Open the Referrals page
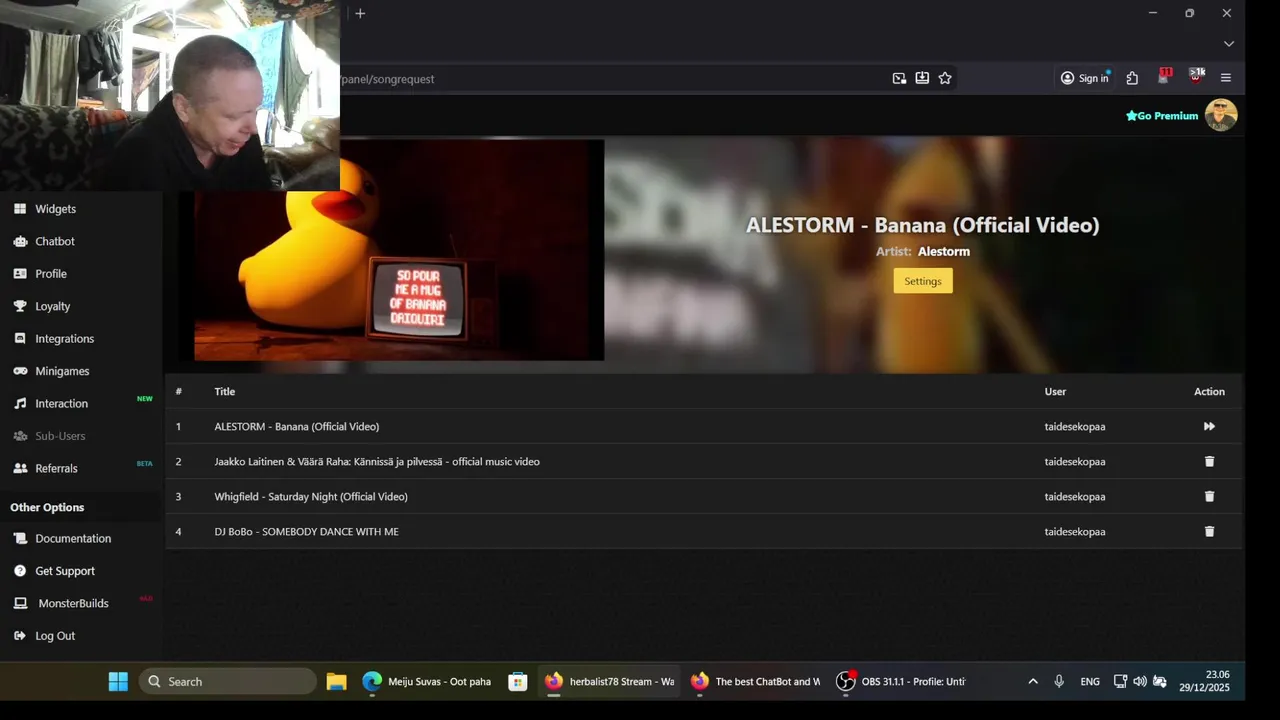 coord(56,468)
